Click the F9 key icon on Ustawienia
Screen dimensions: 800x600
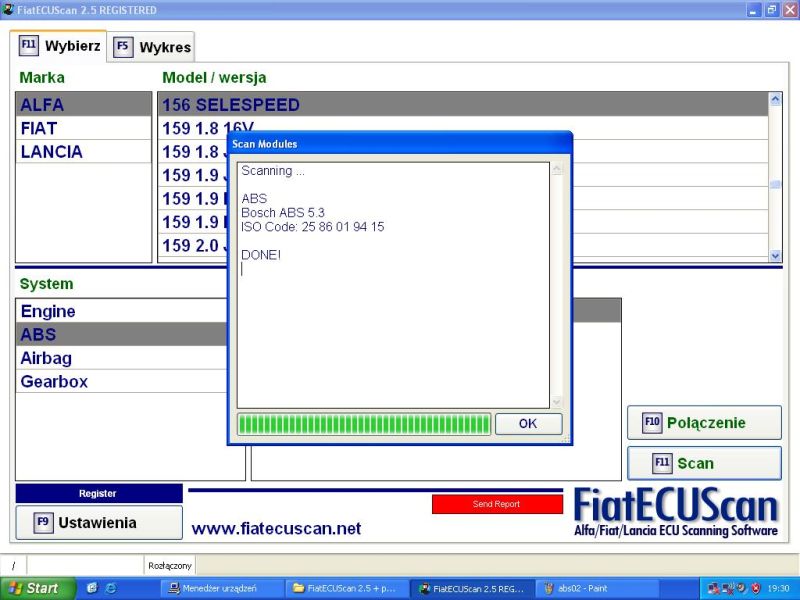(x=43, y=522)
